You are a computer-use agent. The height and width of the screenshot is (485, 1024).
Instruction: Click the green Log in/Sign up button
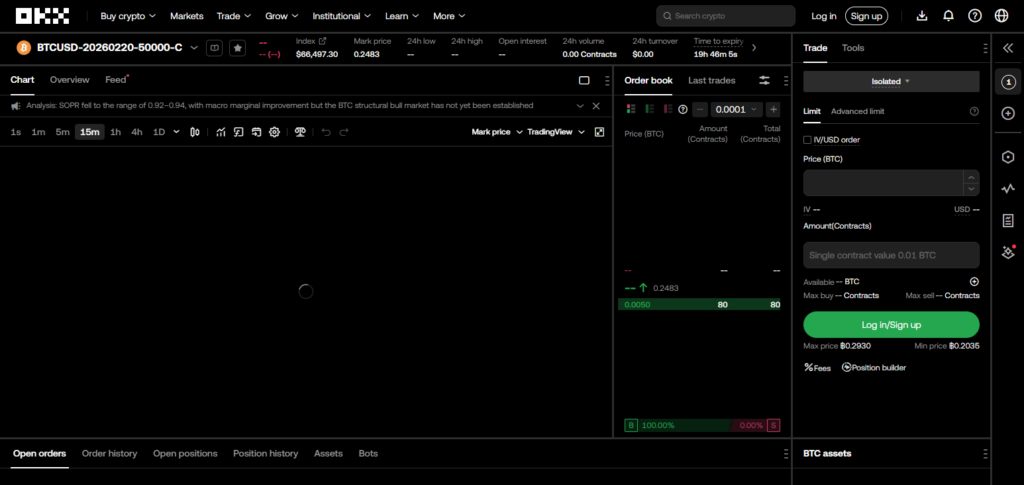click(x=891, y=324)
